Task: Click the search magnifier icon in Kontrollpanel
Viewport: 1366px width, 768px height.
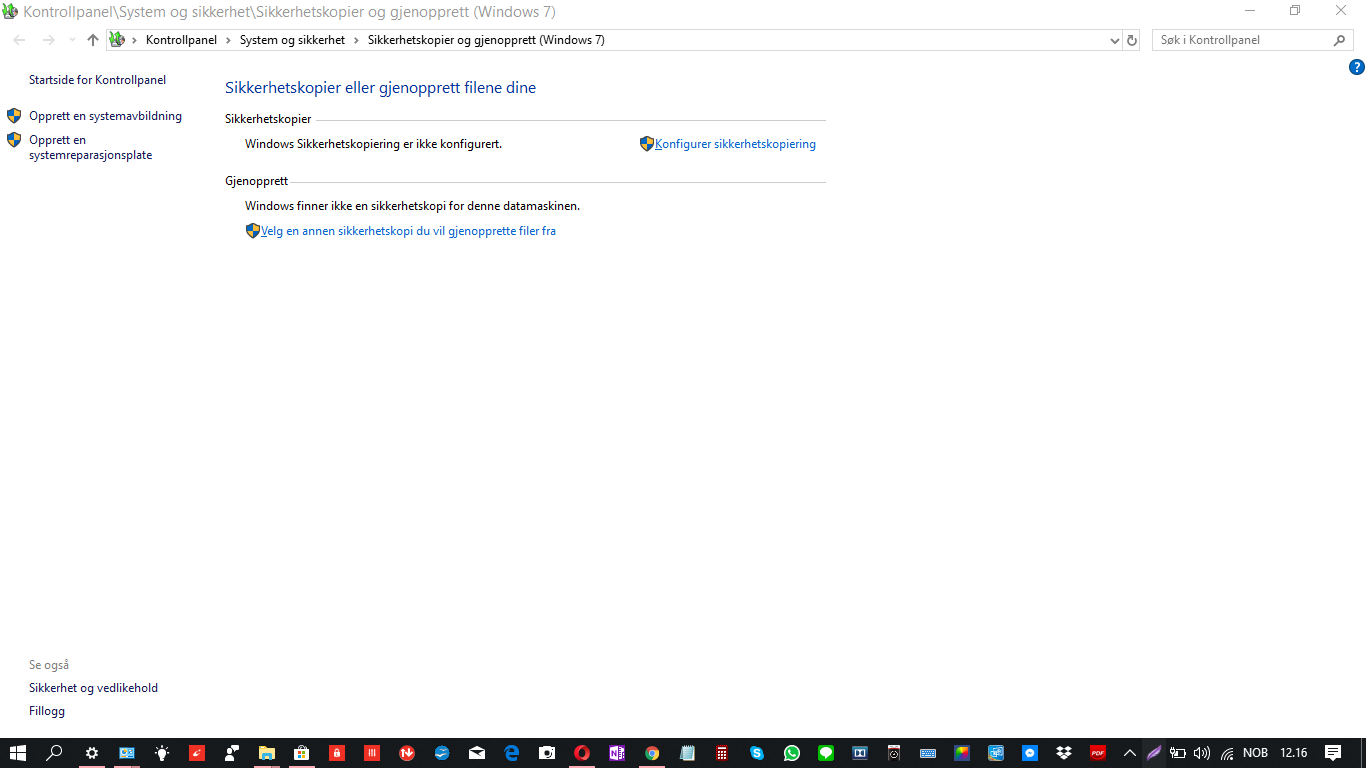Action: tap(1340, 40)
